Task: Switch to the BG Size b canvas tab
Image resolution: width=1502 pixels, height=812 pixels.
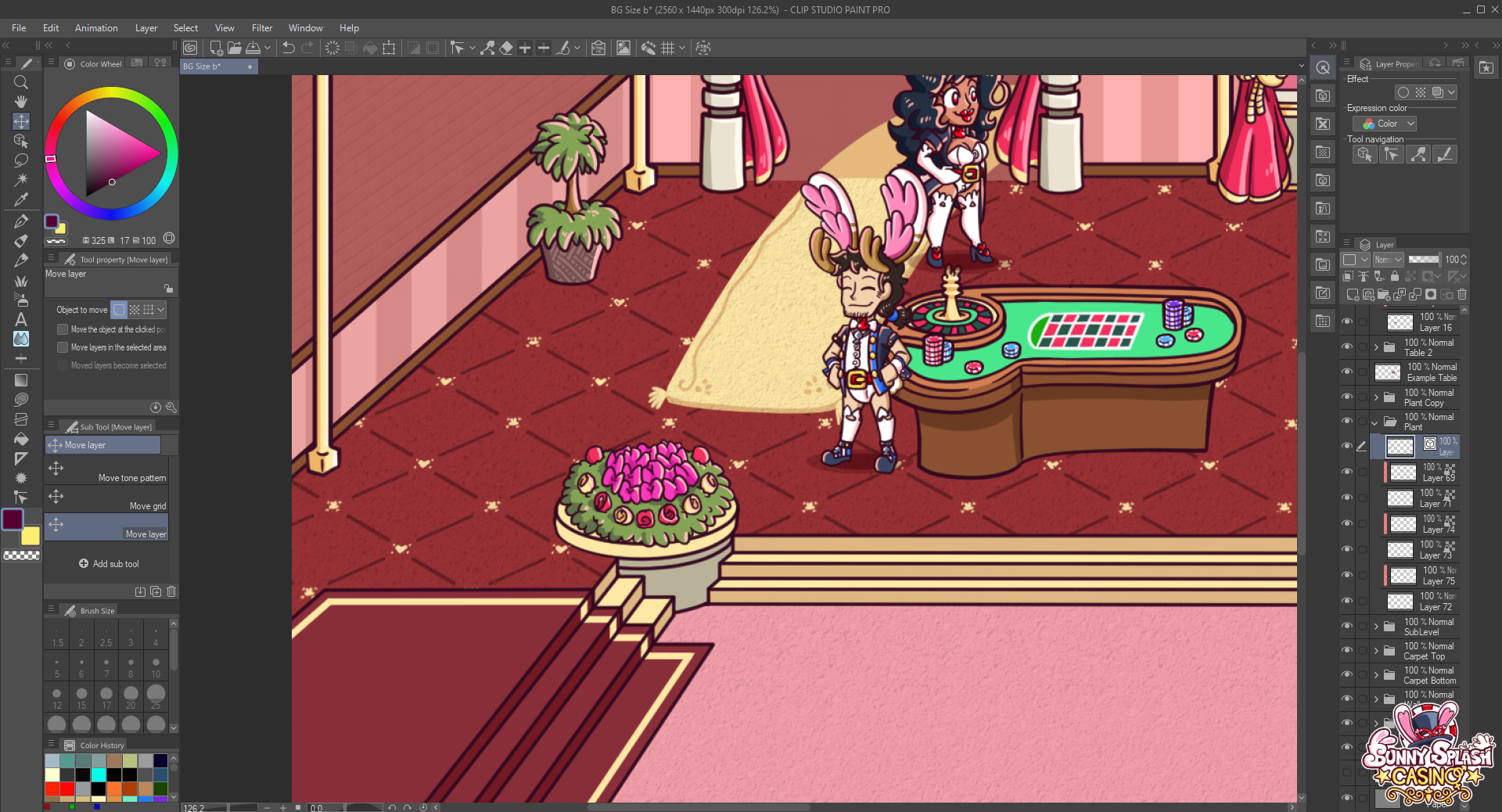Action: pos(218,66)
